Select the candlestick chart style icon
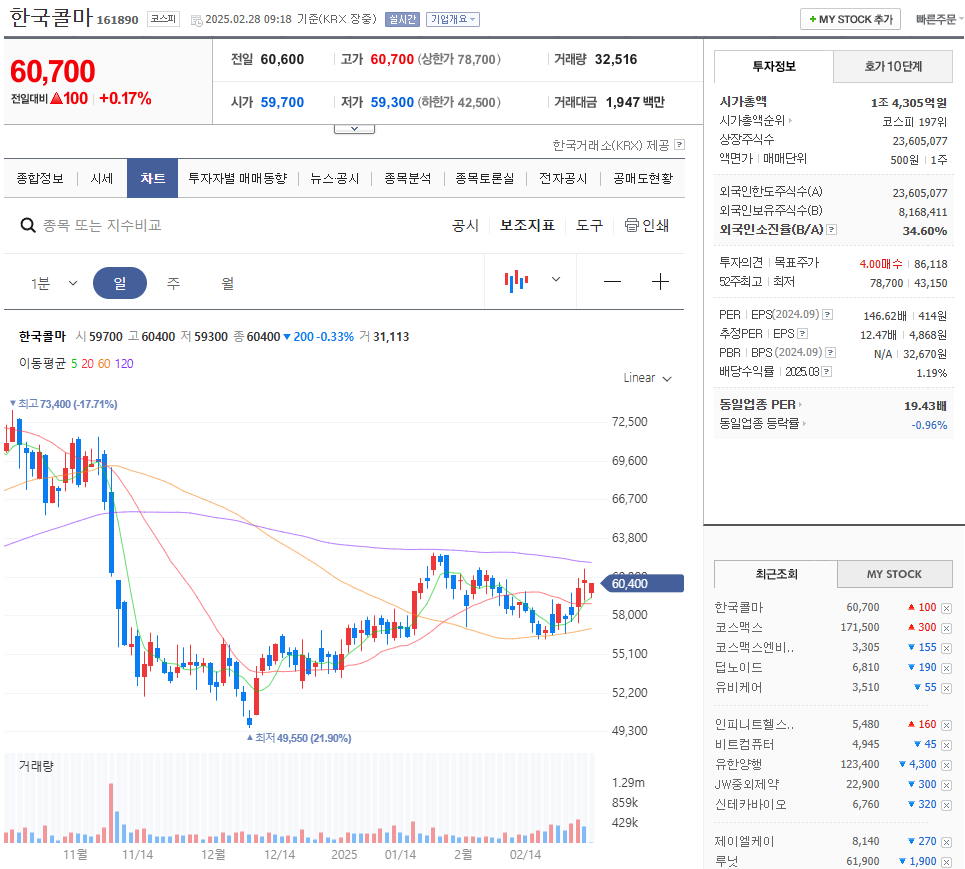 tap(515, 281)
